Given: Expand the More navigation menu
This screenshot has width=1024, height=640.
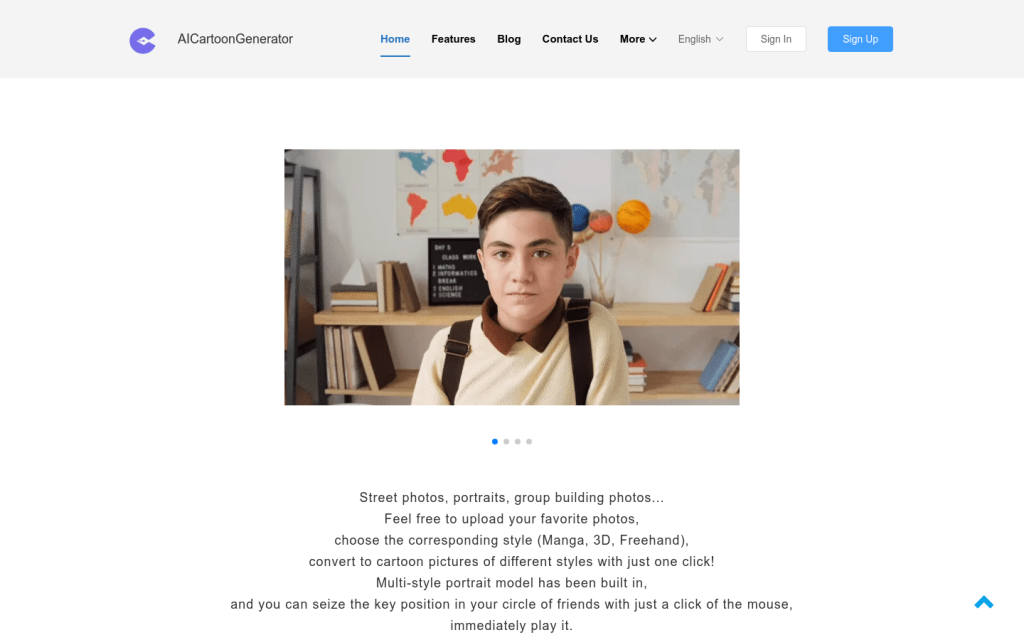Looking at the screenshot, I should (638, 39).
